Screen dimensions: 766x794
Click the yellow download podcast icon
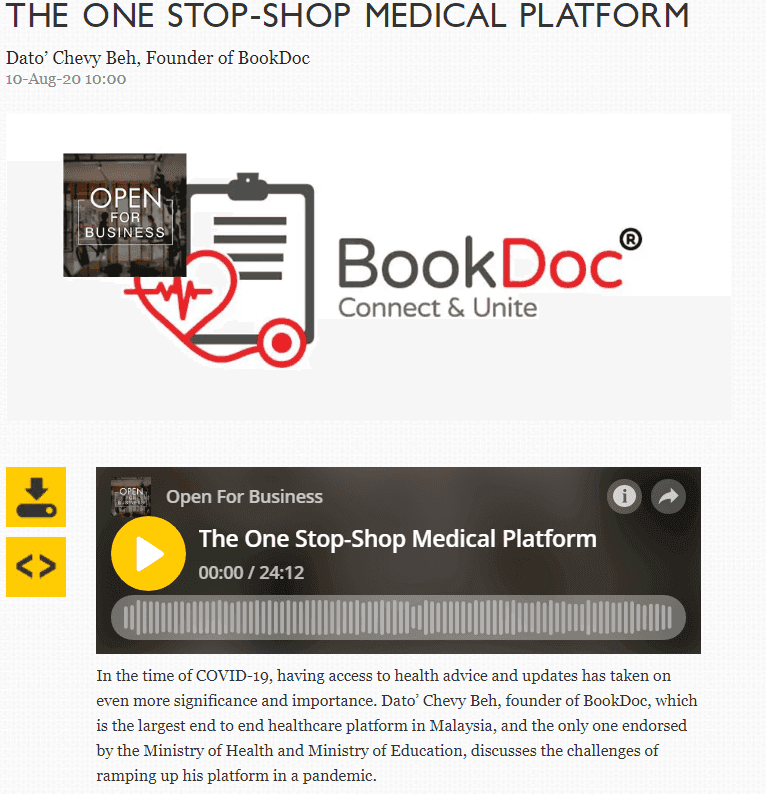36,497
